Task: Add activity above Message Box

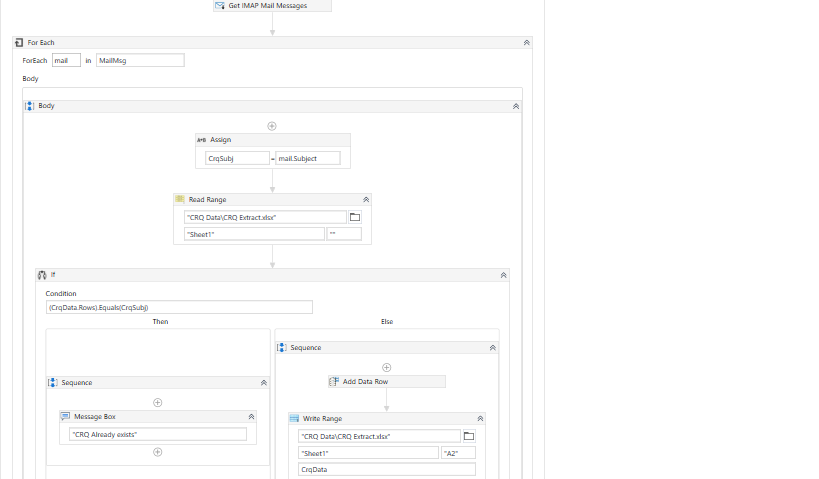Action: click(x=157, y=402)
